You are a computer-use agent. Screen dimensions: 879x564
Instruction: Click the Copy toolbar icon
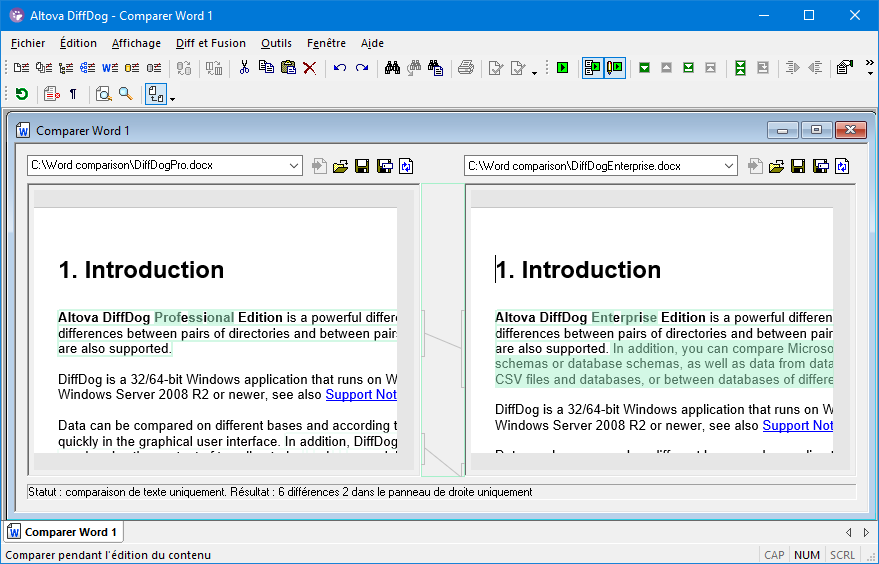click(x=266, y=68)
